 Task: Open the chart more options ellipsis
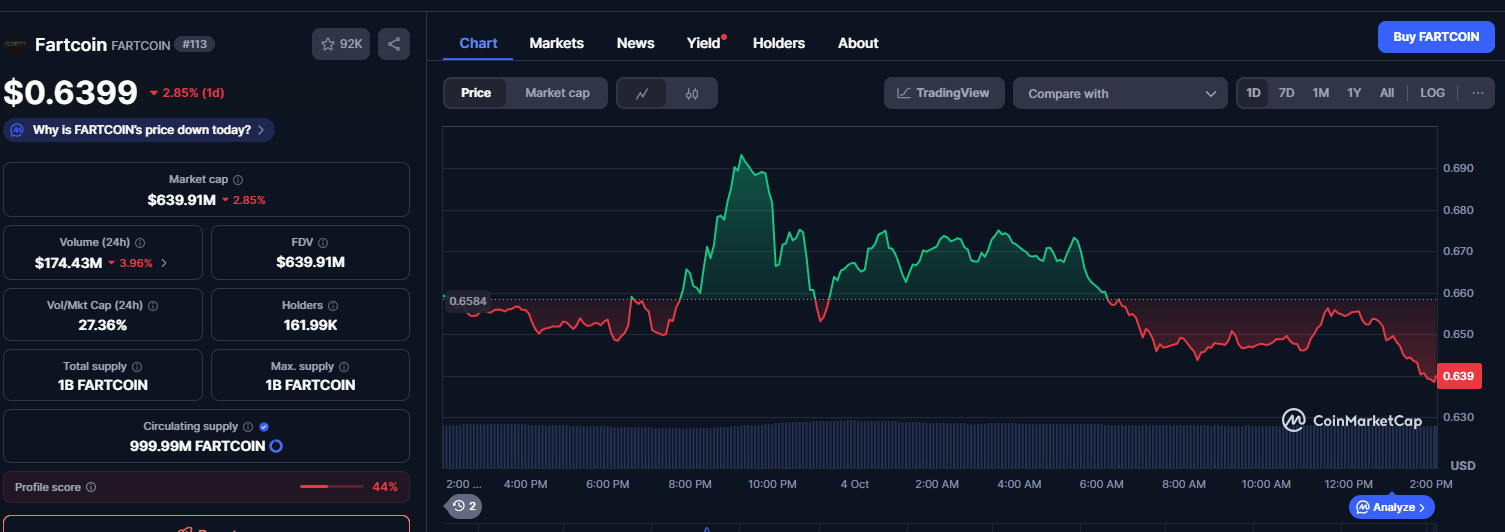[1477, 93]
